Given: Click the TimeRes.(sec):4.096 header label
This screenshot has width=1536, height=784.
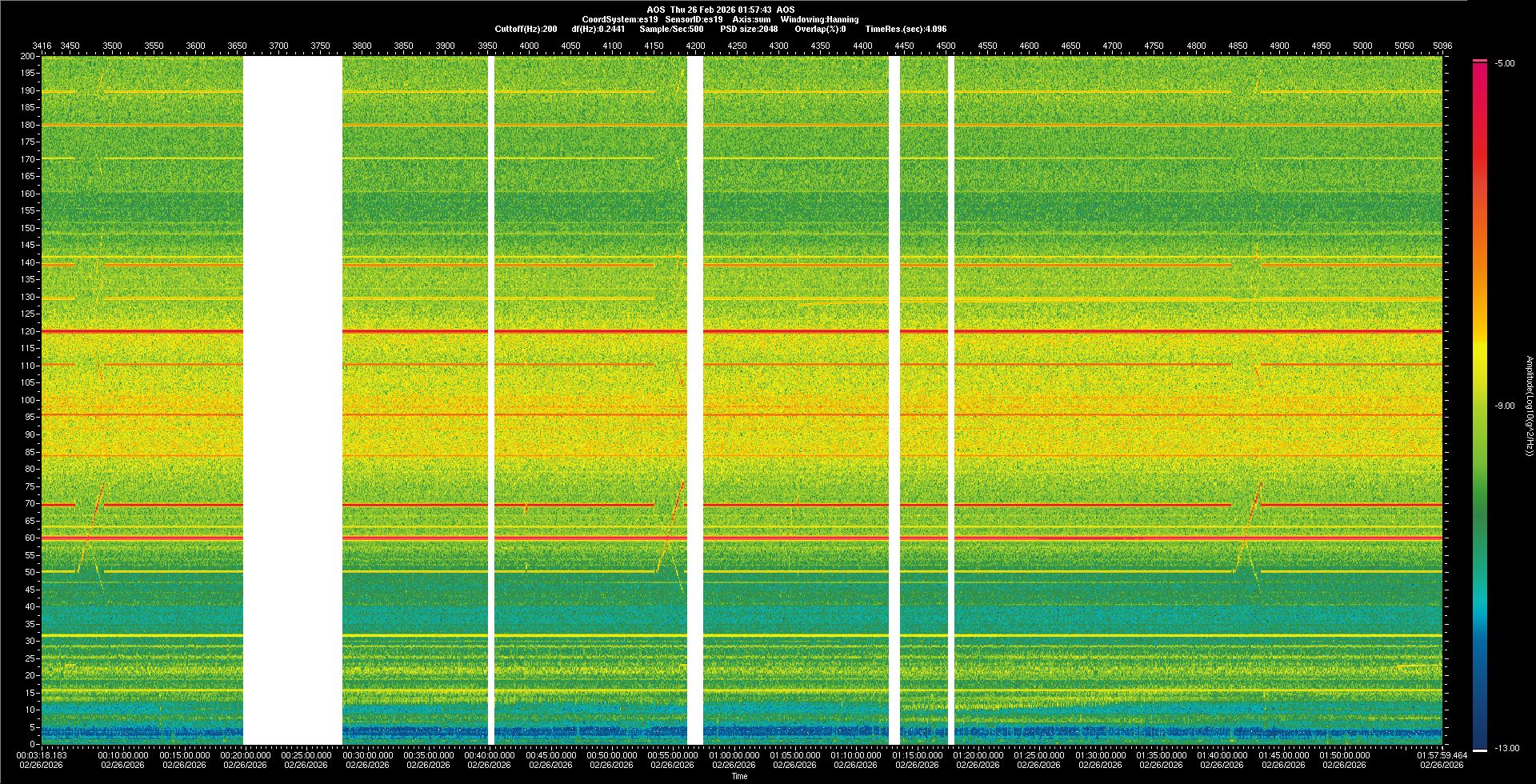Looking at the screenshot, I should click(x=906, y=30).
